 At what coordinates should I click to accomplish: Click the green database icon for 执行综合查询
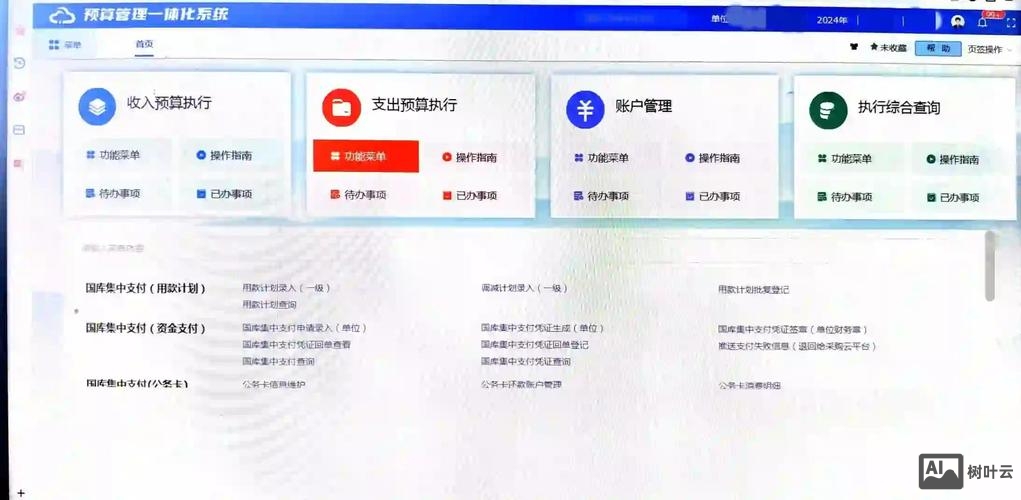[x=828, y=110]
